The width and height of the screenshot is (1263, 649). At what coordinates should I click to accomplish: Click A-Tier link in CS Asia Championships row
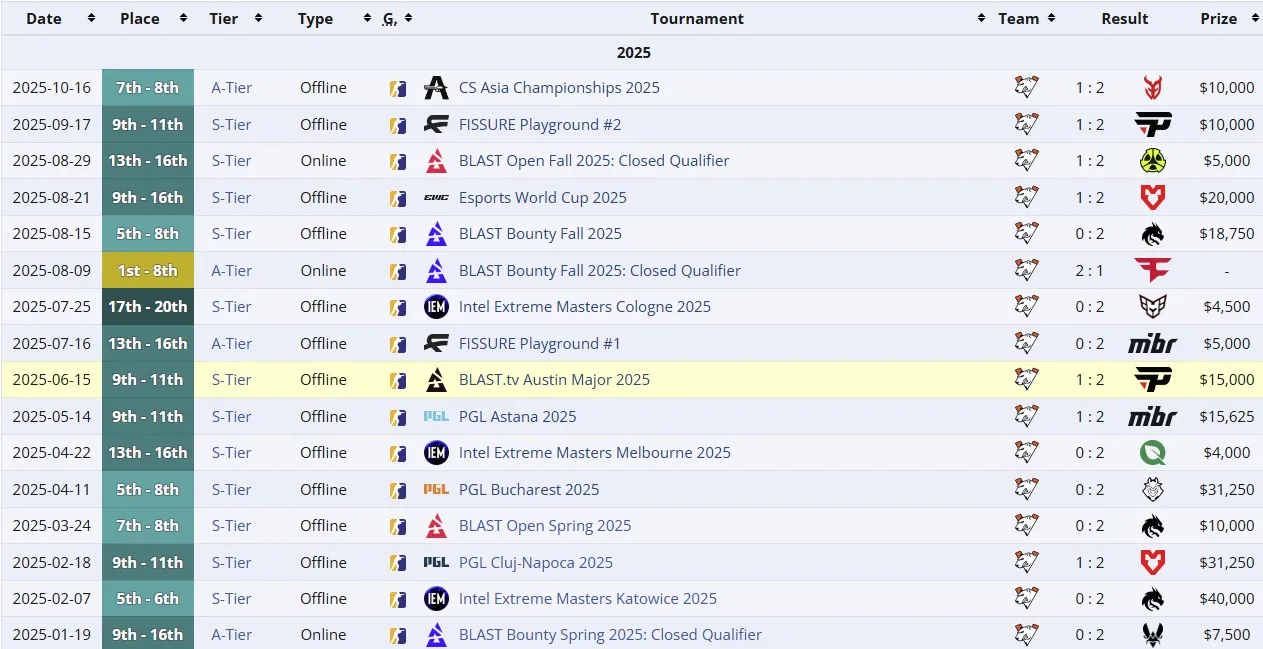point(232,88)
